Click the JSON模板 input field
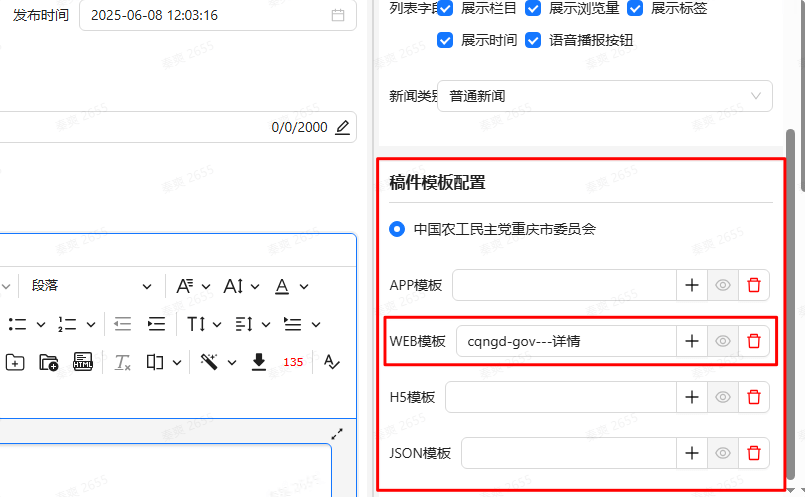805x497 pixels. pos(568,453)
